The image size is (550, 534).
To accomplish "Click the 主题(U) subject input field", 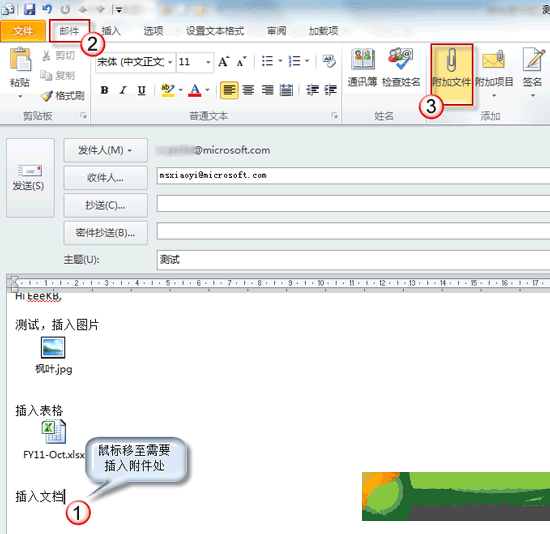I will 353,260.
